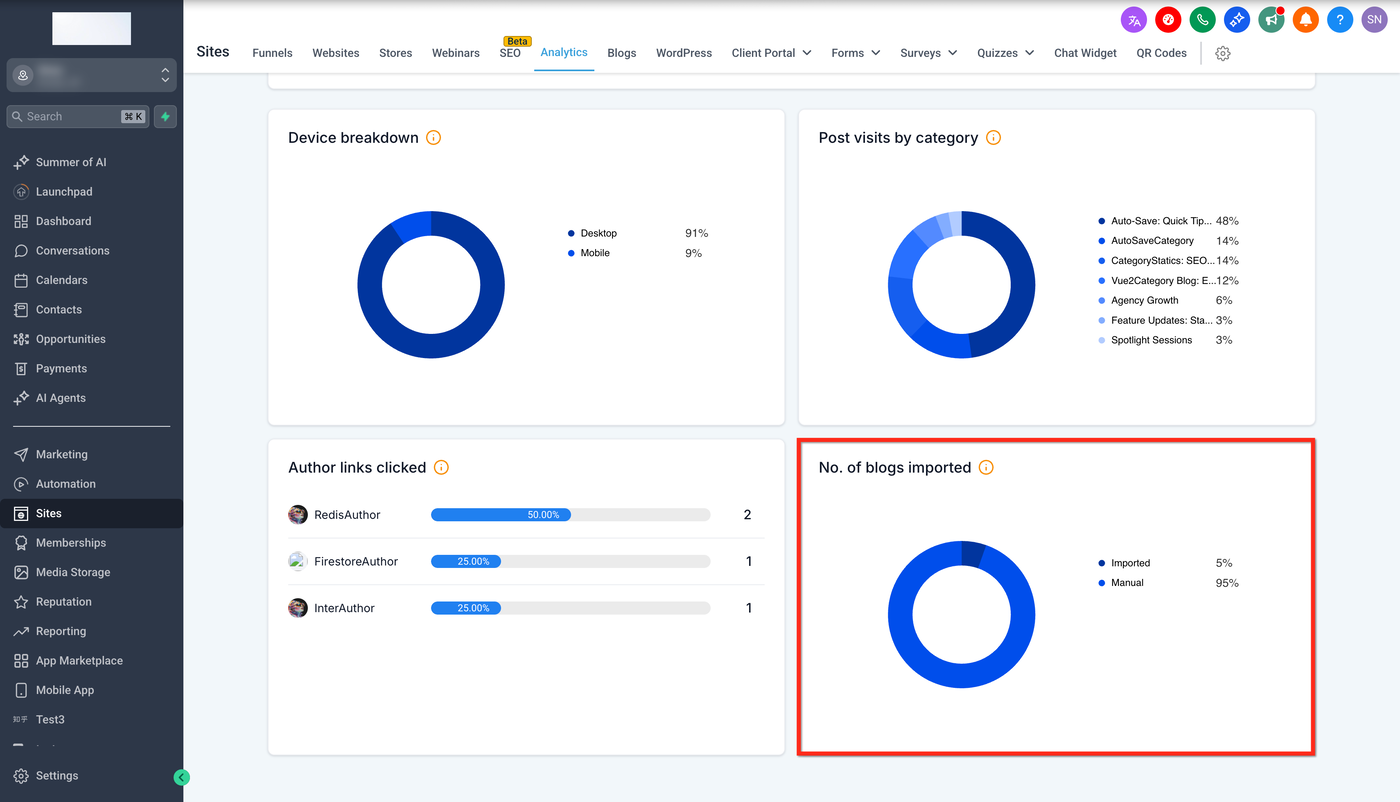1400x802 pixels.
Task: Open the blue help question mark icon
Action: pos(1340,19)
